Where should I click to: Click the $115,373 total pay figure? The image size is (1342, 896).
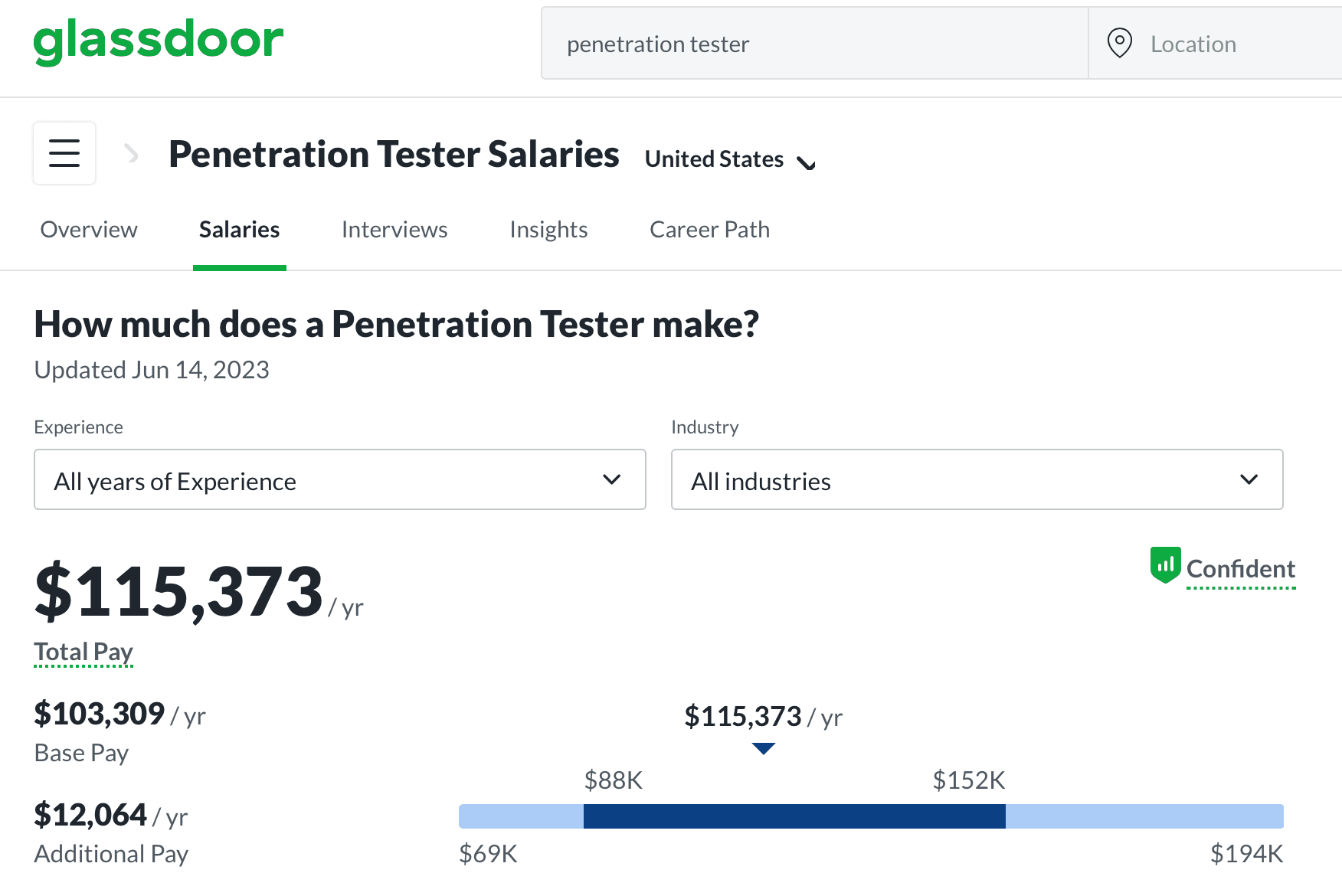pyautogui.click(x=180, y=591)
